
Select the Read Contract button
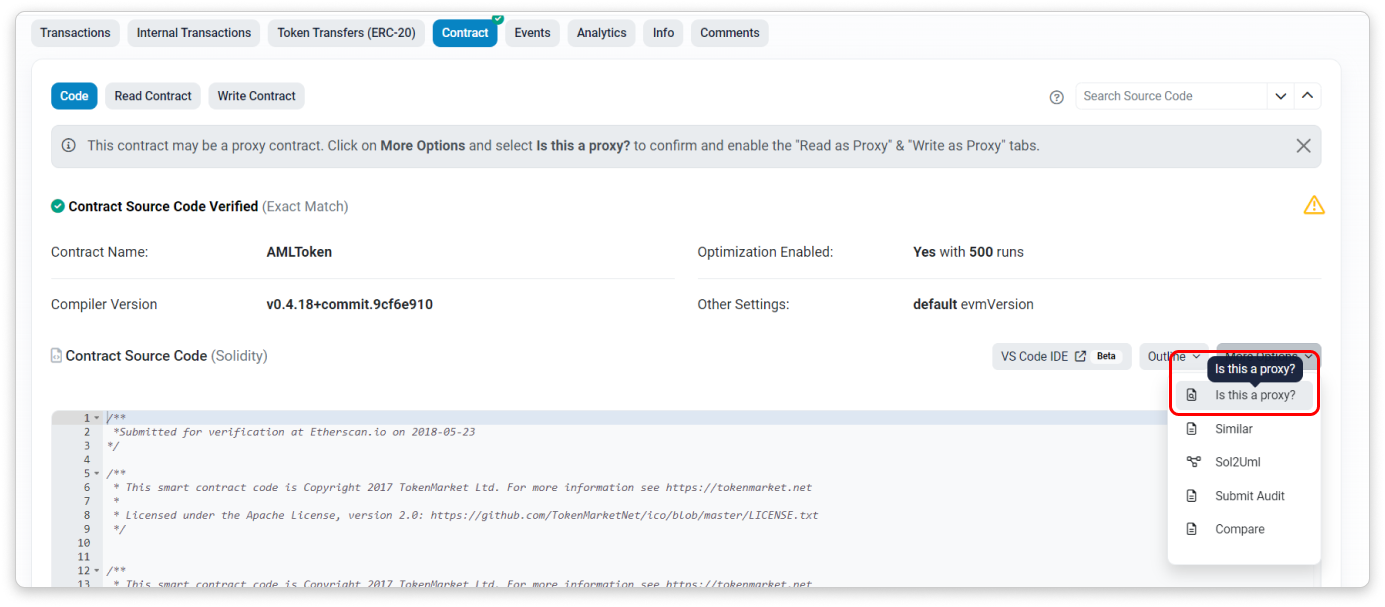click(x=153, y=96)
